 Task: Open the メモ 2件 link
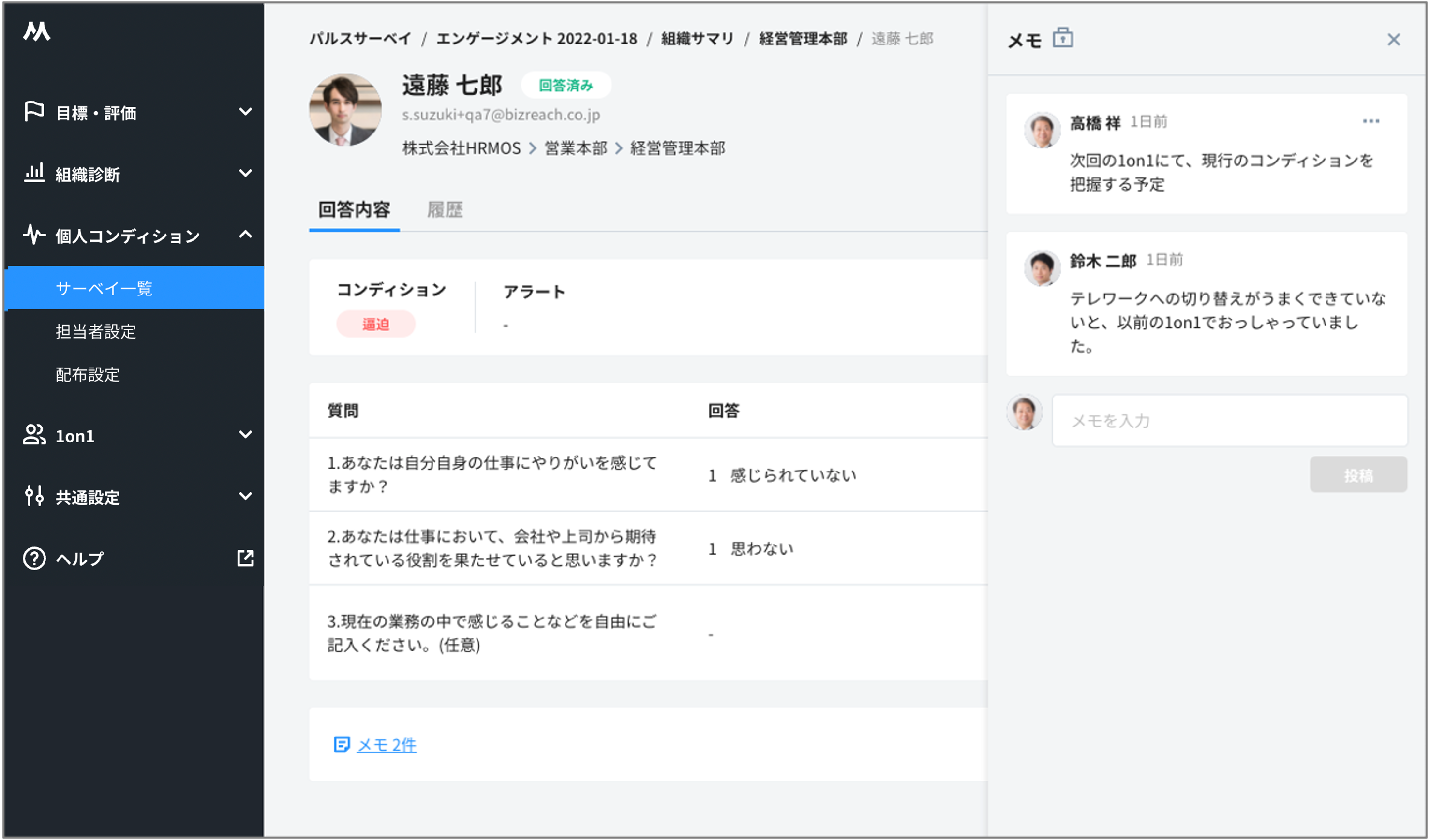386,745
